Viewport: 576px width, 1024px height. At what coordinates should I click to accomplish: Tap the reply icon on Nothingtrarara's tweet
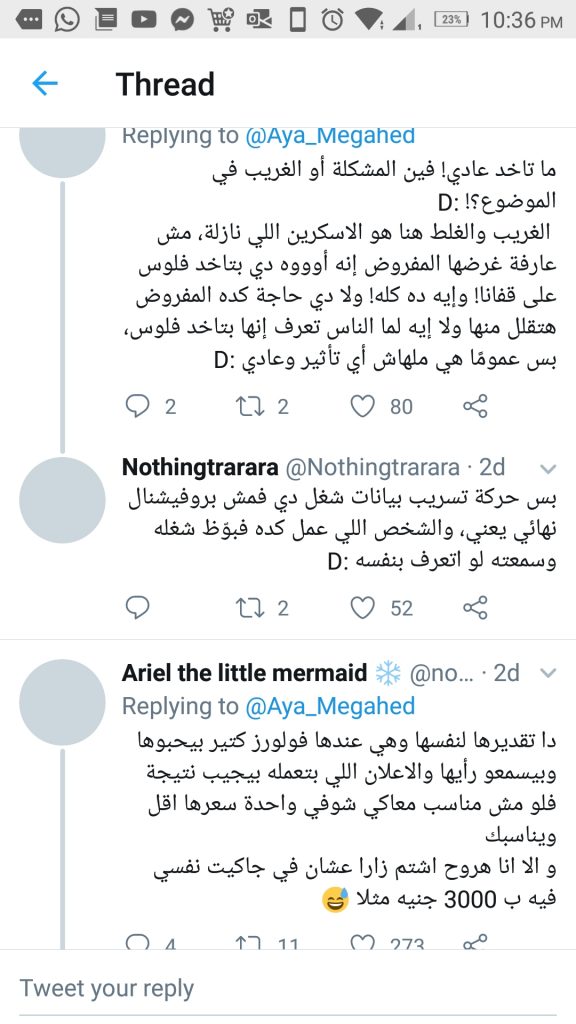coord(137,607)
